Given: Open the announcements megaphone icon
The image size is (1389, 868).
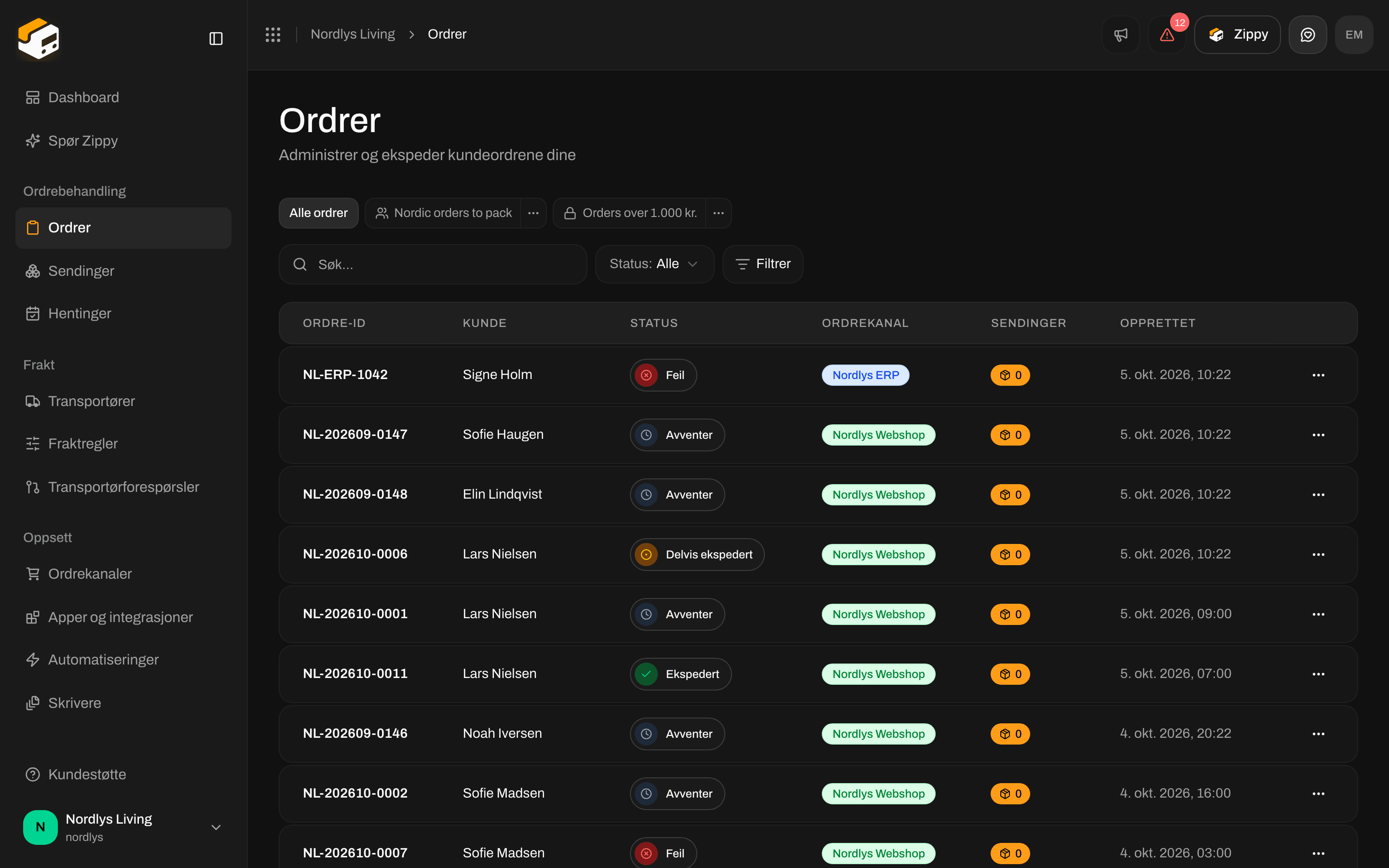Looking at the screenshot, I should pos(1120,34).
